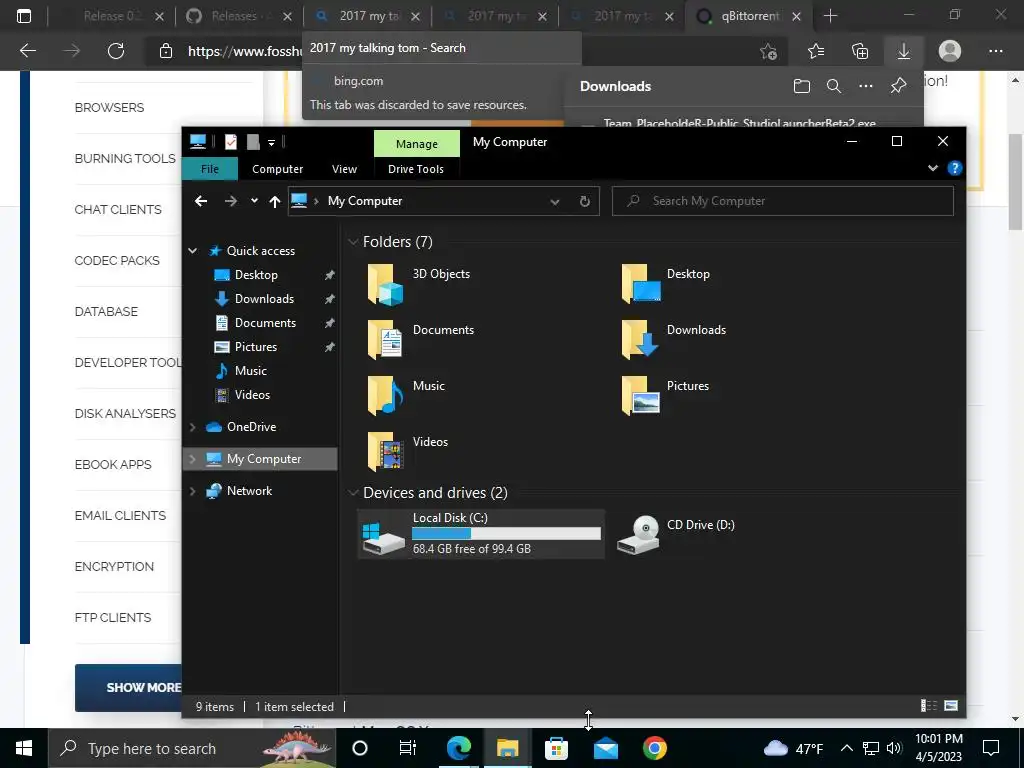Open Windows Start menu

[24, 748]
